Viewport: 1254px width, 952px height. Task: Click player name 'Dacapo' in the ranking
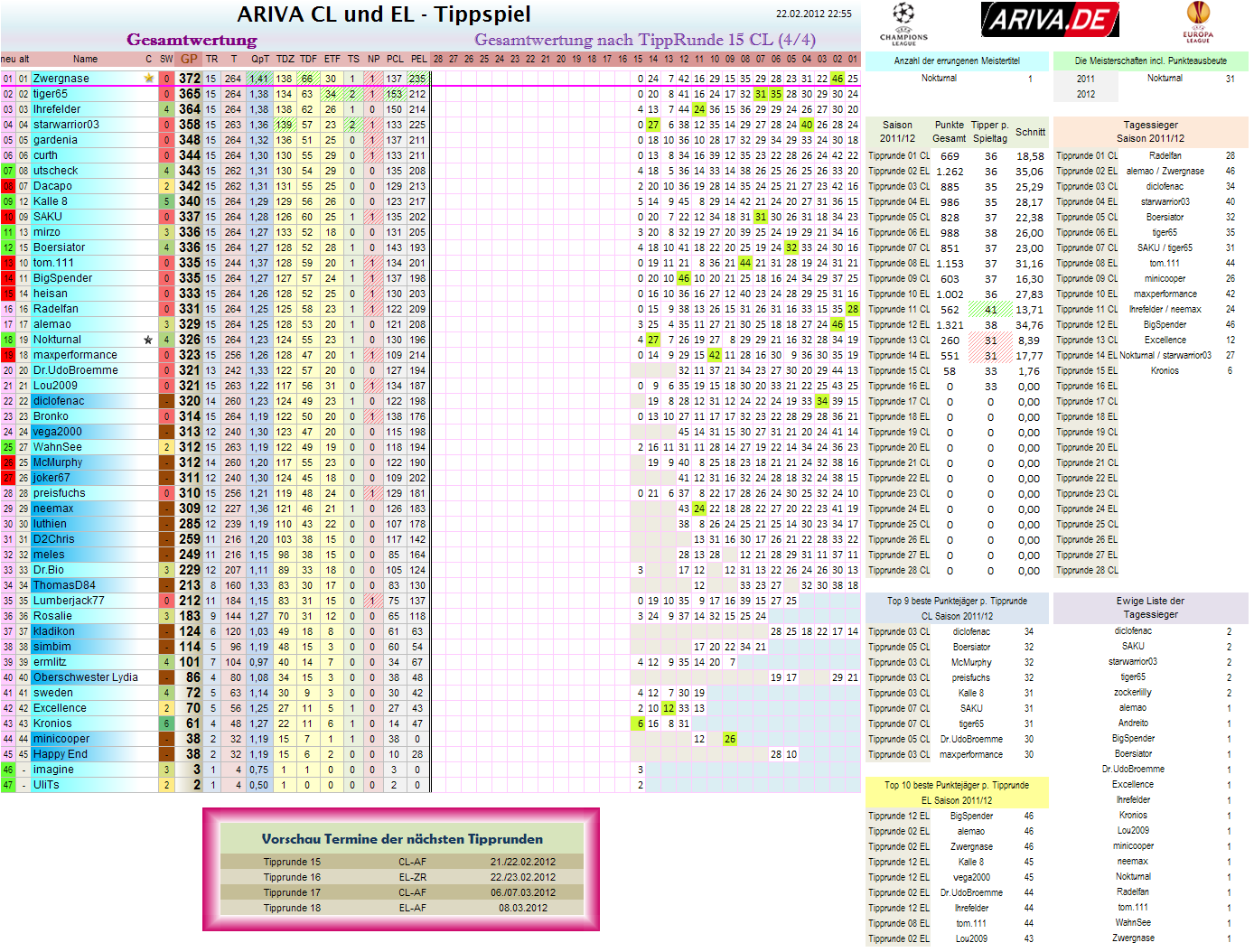52,186
